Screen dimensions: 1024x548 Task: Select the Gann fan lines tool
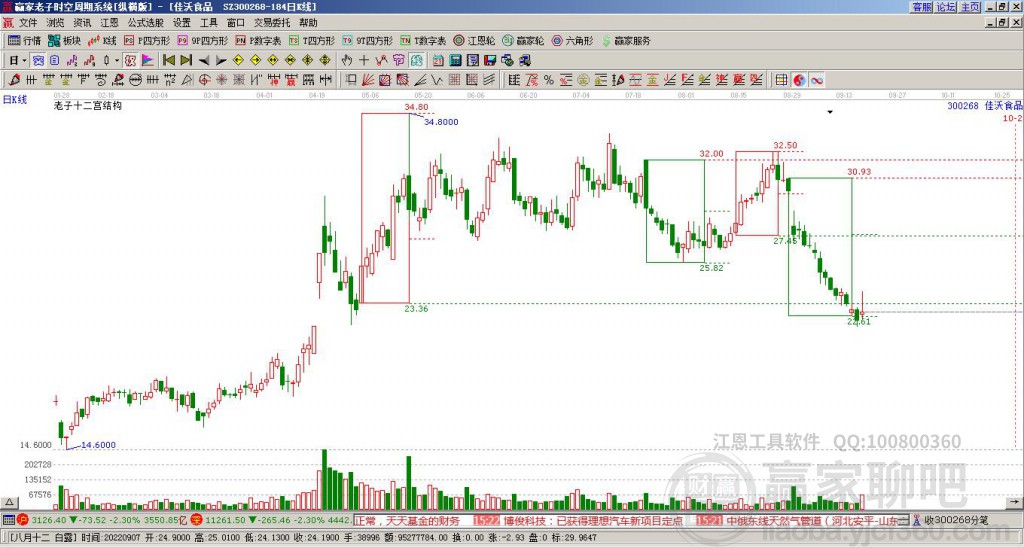(369, 80)
